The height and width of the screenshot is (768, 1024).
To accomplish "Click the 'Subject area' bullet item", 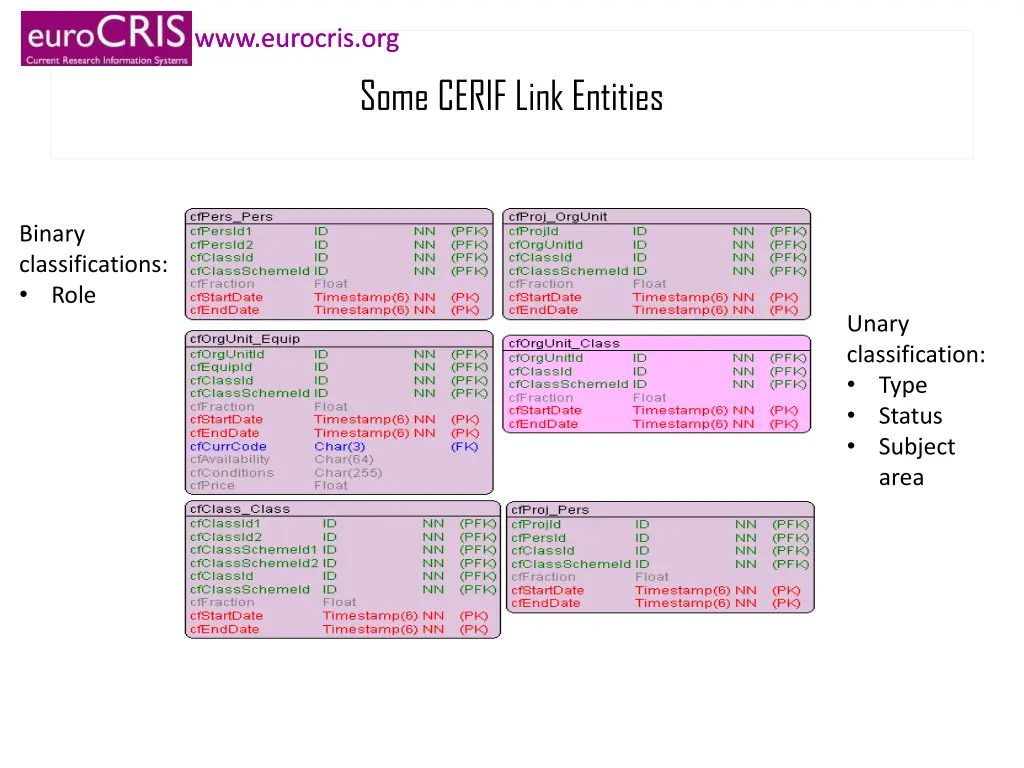I will 916,462.
